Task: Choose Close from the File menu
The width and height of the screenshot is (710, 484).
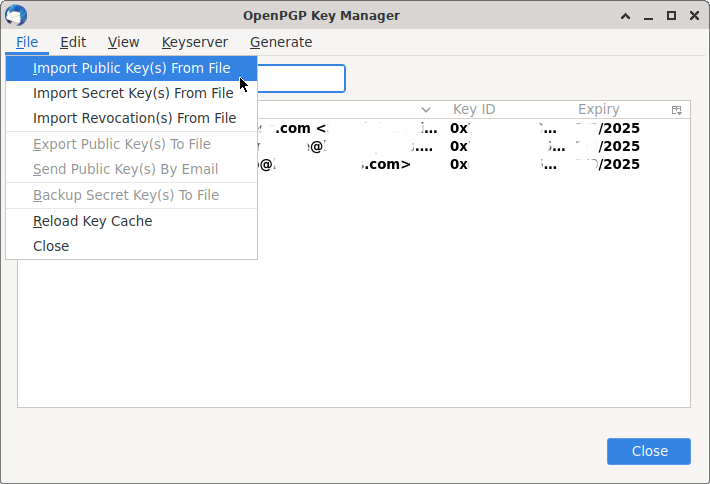Action: pyautogui.click(x=51, y=246)
